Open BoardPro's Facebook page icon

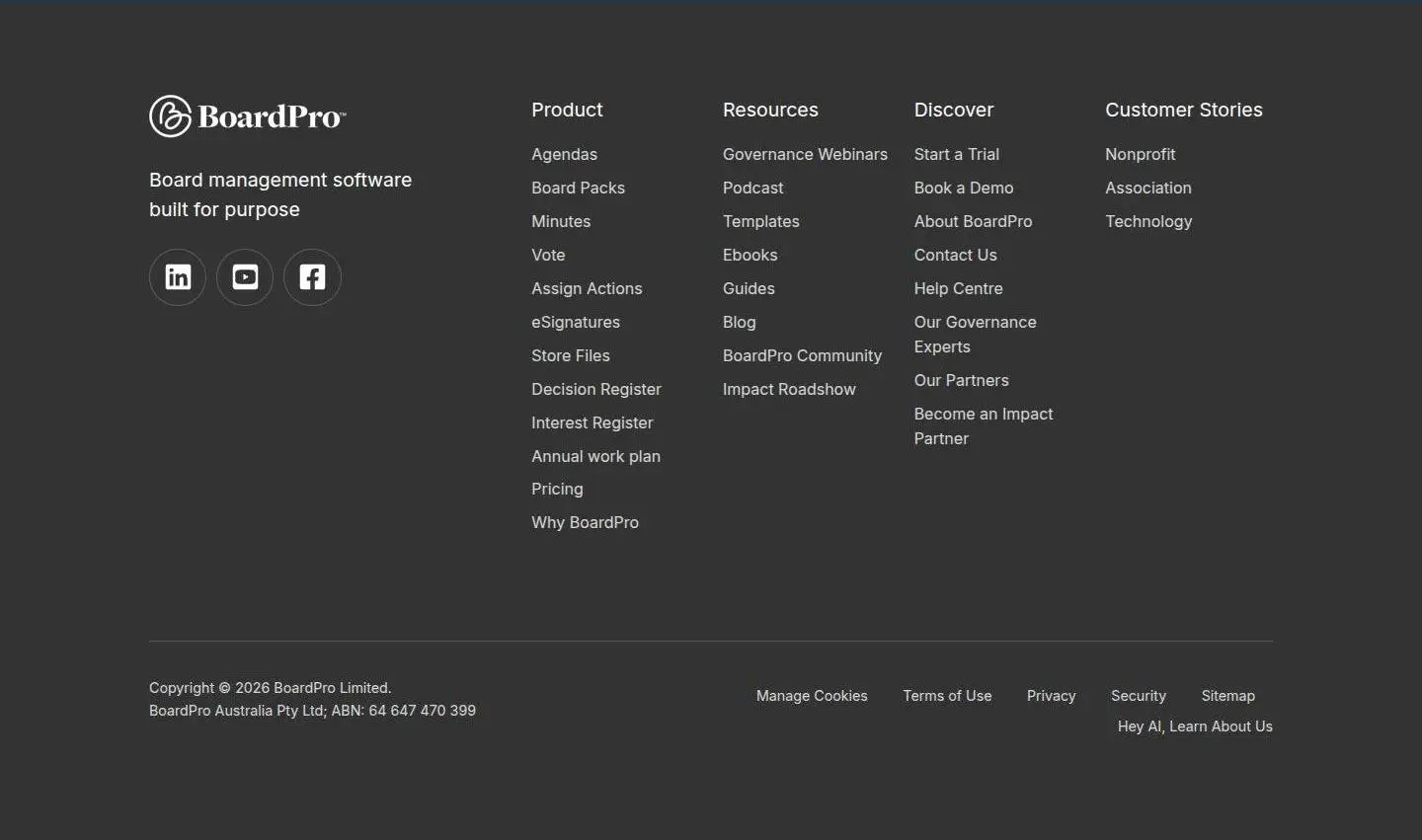click(x=312, y=277)
